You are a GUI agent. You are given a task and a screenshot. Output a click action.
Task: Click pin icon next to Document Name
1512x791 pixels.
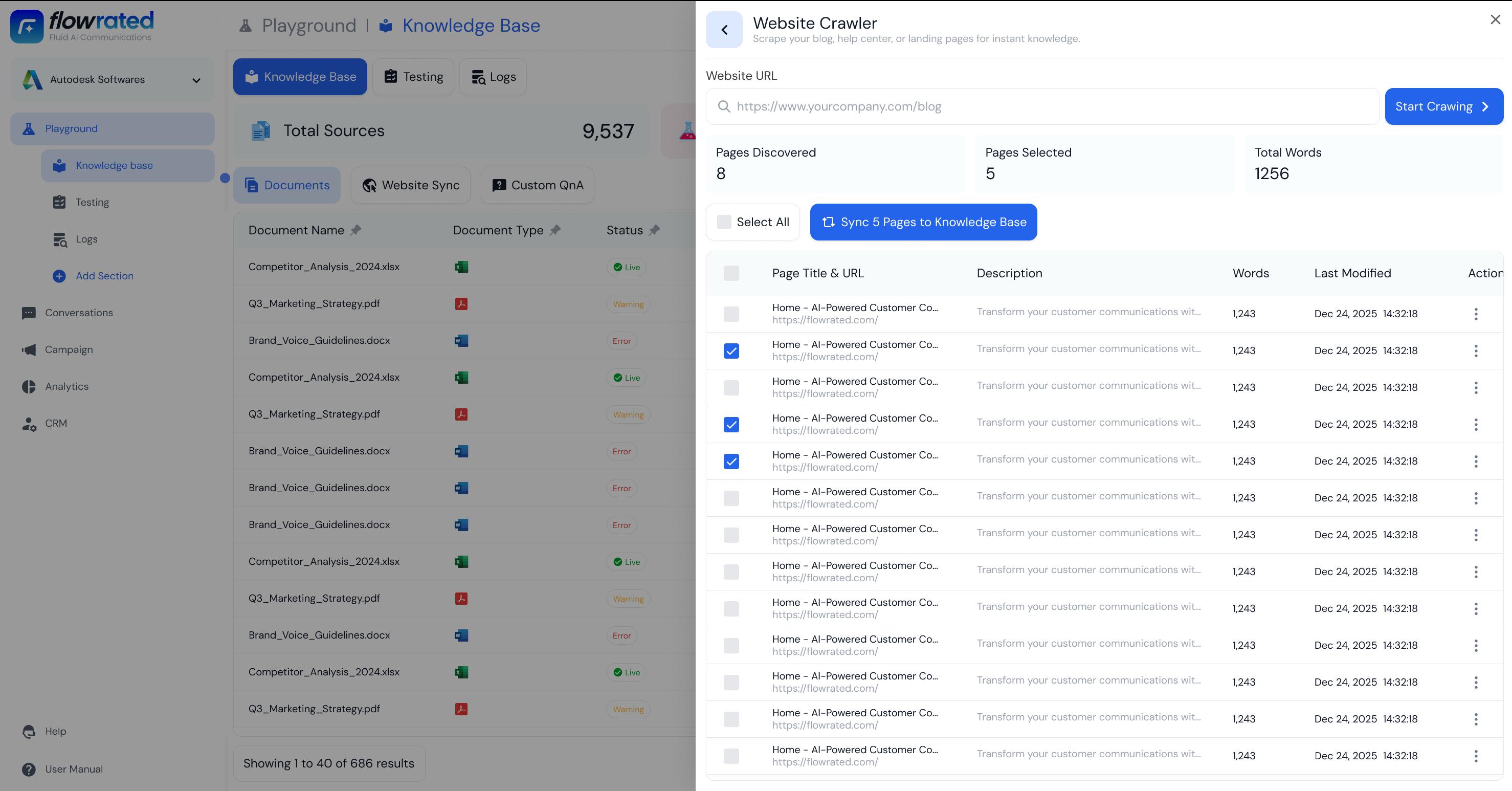(355, 230)
